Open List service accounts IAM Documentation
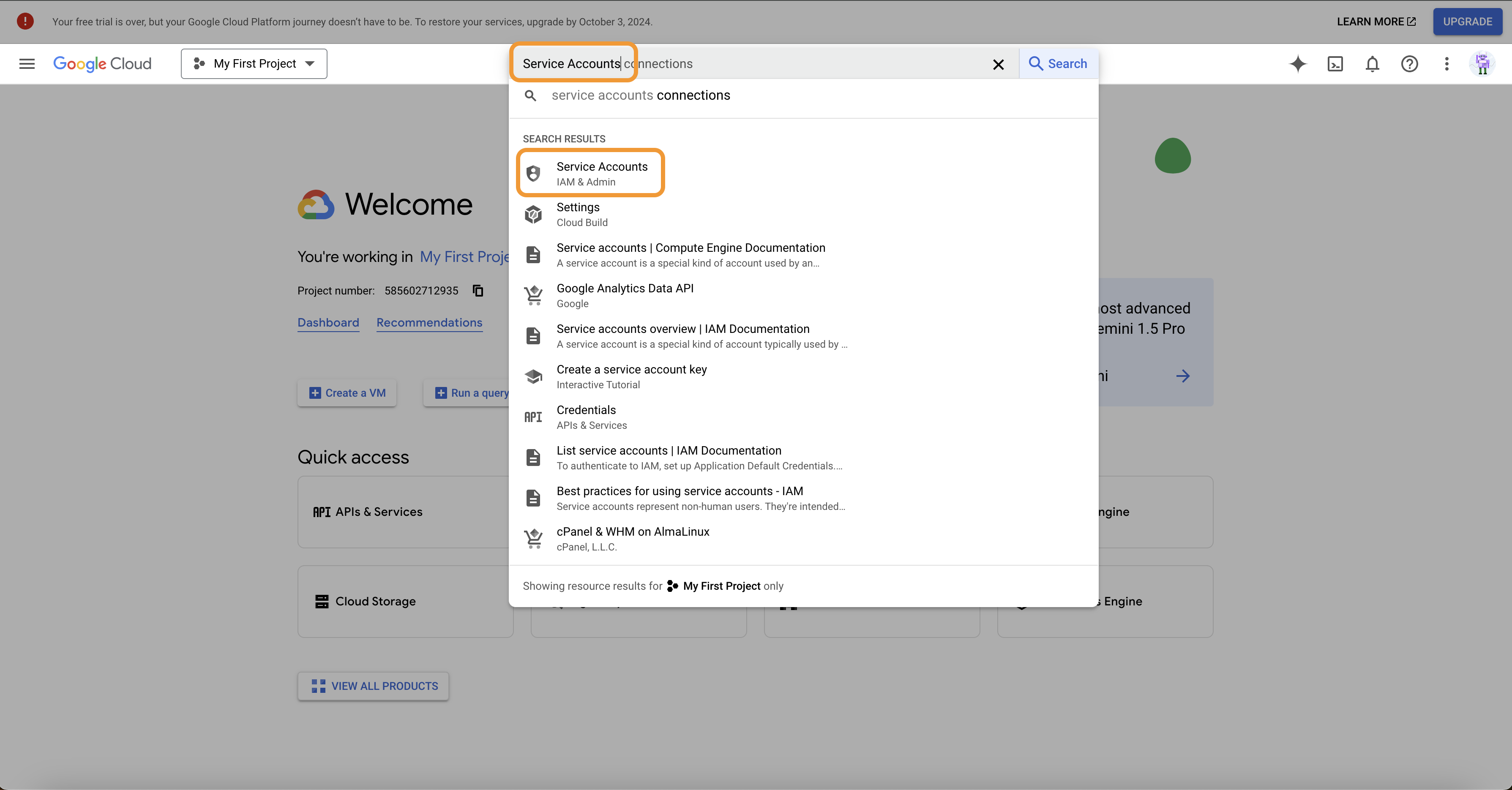1512x790 pixels. click(x=804, y=457)
